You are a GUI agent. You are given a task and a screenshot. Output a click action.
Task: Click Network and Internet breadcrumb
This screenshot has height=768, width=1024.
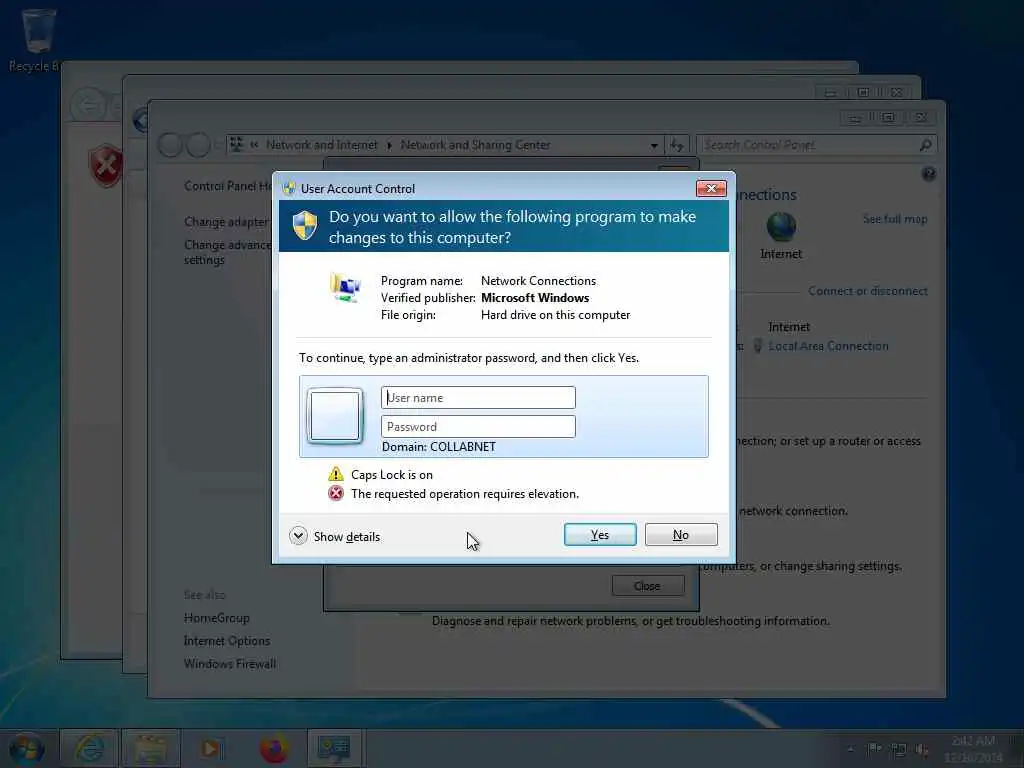321,145
